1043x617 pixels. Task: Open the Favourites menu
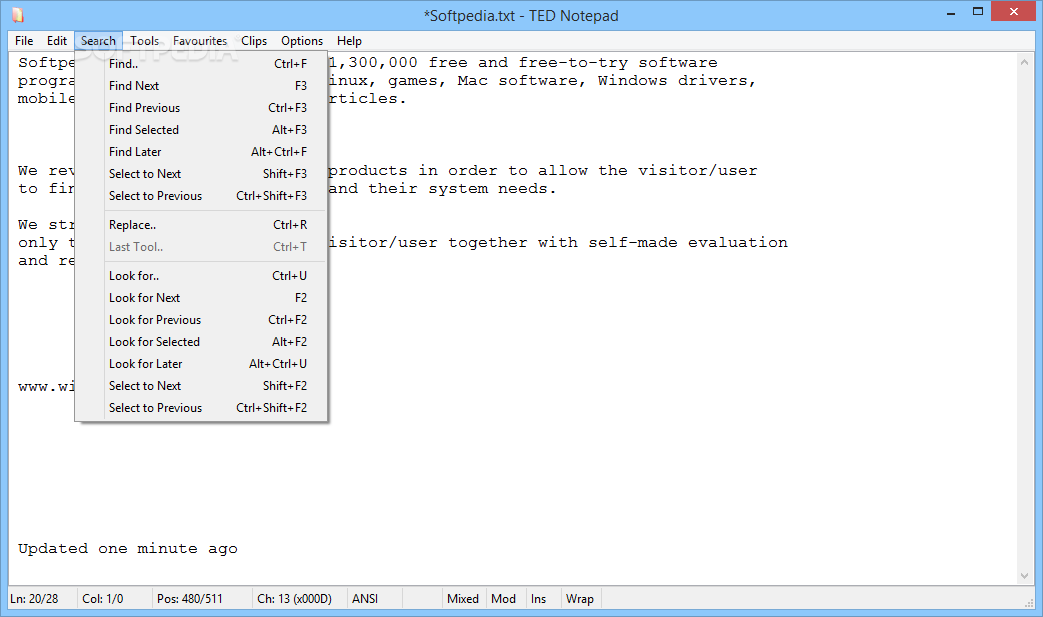tap(200, 41)
